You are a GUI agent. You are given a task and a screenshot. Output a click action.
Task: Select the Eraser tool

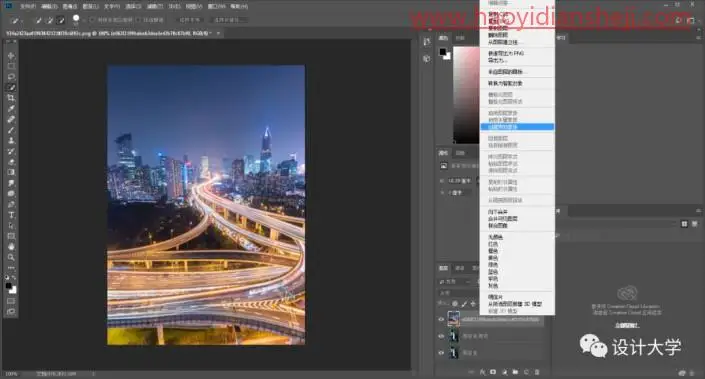click(x=11, y=162)
